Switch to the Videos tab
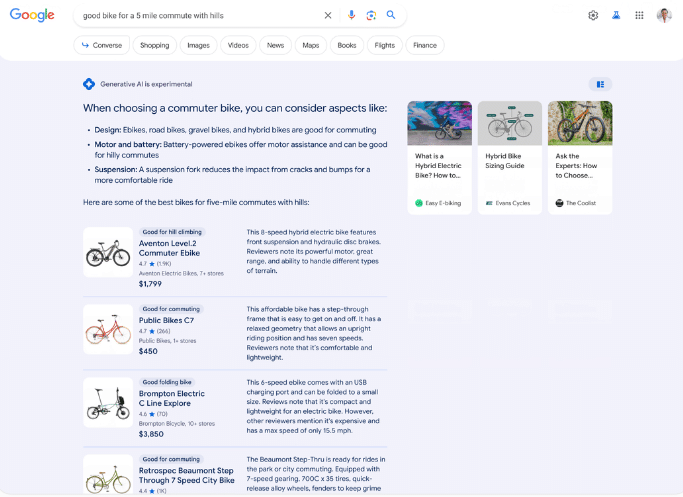This screenshot has width=683, height=497. coord(238,45)
